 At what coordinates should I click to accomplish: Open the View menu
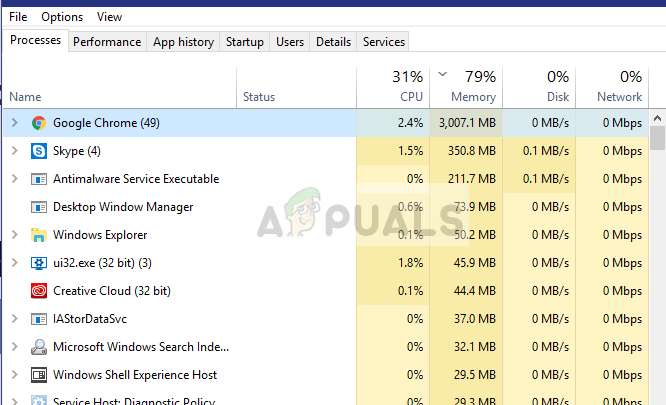pyautogui.click(x=109, y=17)
